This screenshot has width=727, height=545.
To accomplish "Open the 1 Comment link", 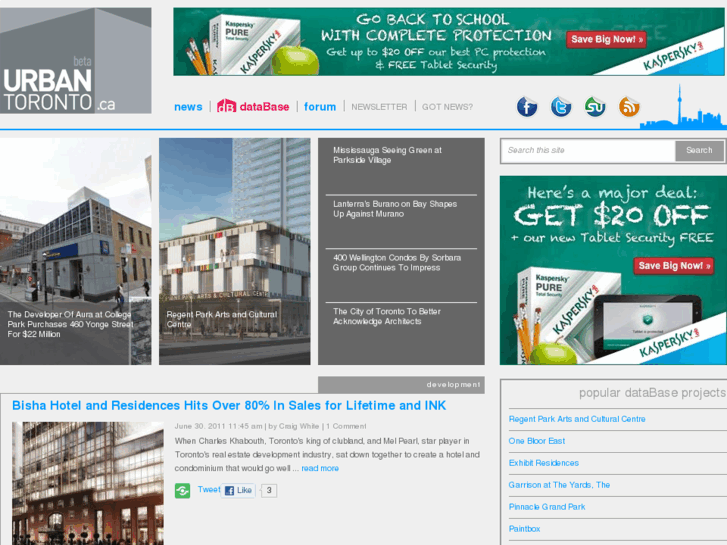I will point(346,426).
